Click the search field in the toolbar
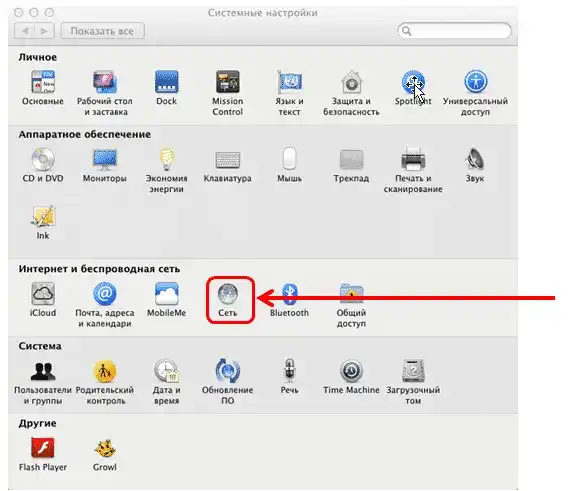This screenshot has width=576, height=491. (x=454, y=31)
